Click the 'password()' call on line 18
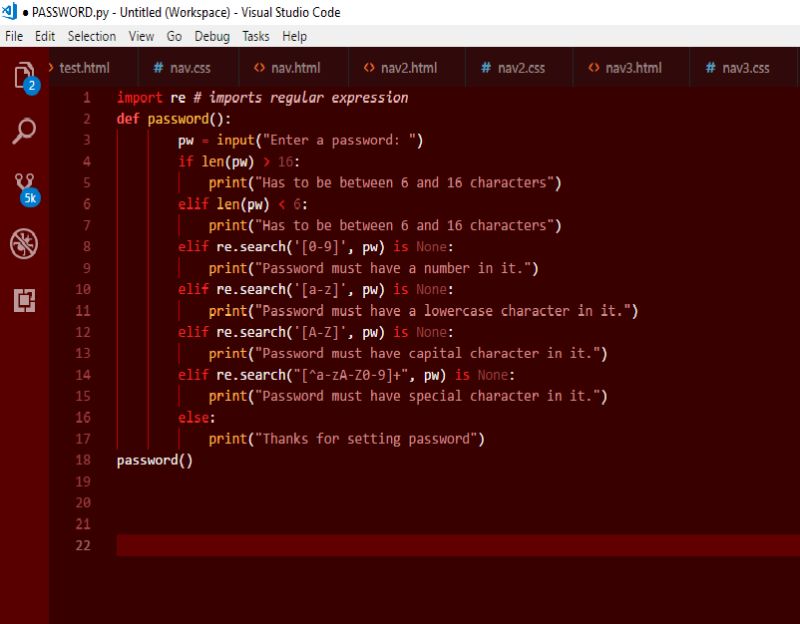 click(155, 460)
